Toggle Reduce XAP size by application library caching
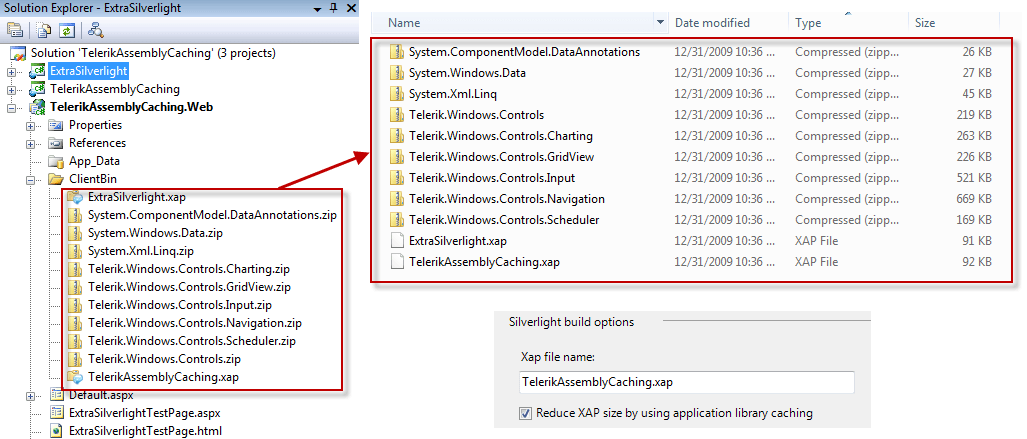Image resolution: width=1027 pixels, height=439 pixels. [525, 413]
